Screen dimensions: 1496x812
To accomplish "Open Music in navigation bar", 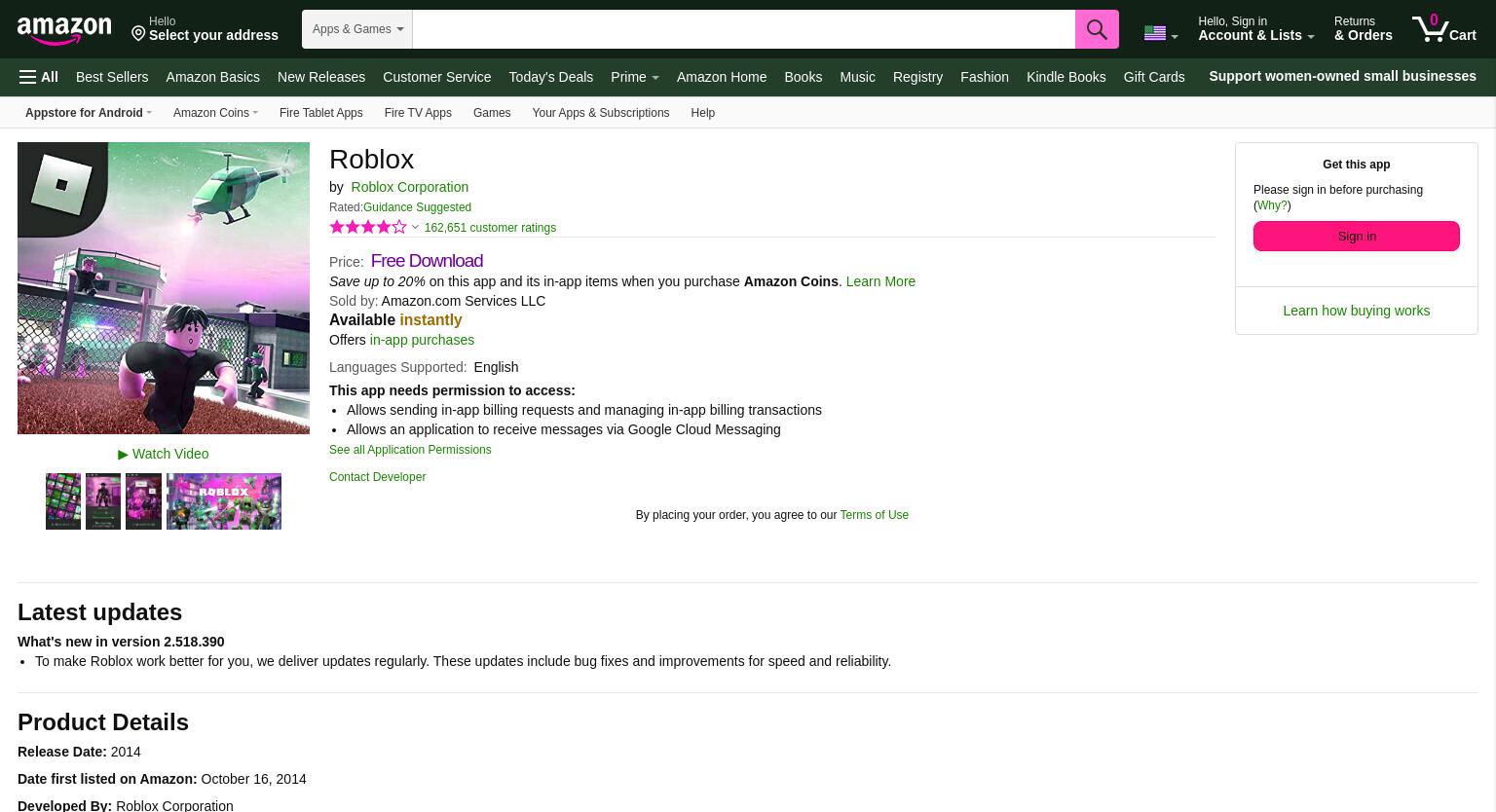I will (857, 77).
